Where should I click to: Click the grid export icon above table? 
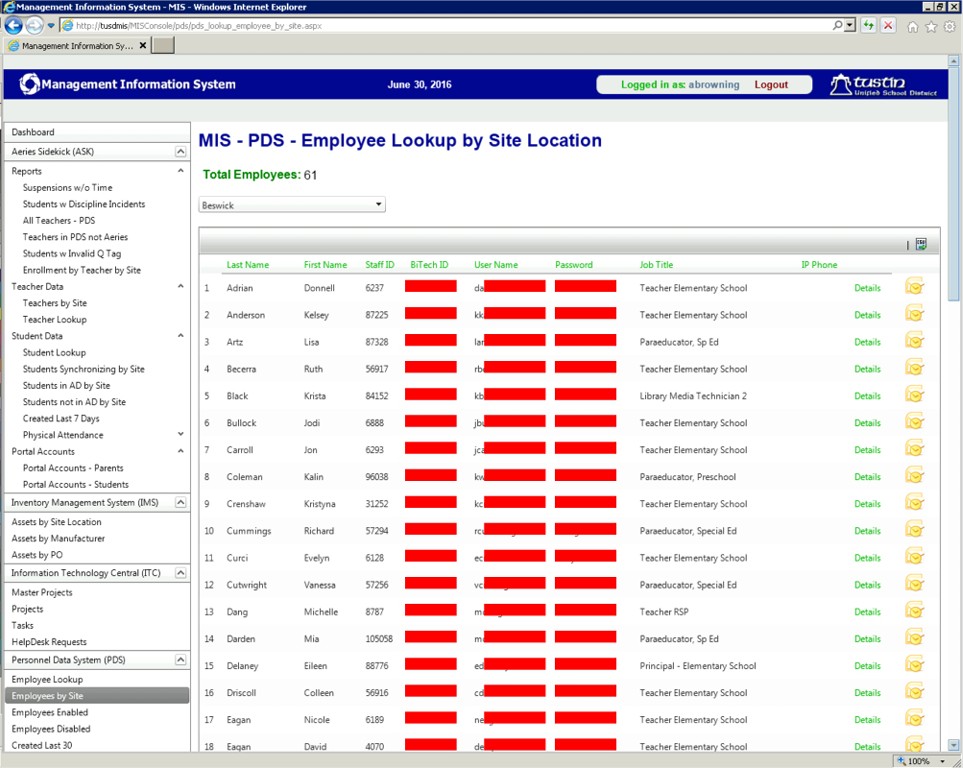coord(921,244)
